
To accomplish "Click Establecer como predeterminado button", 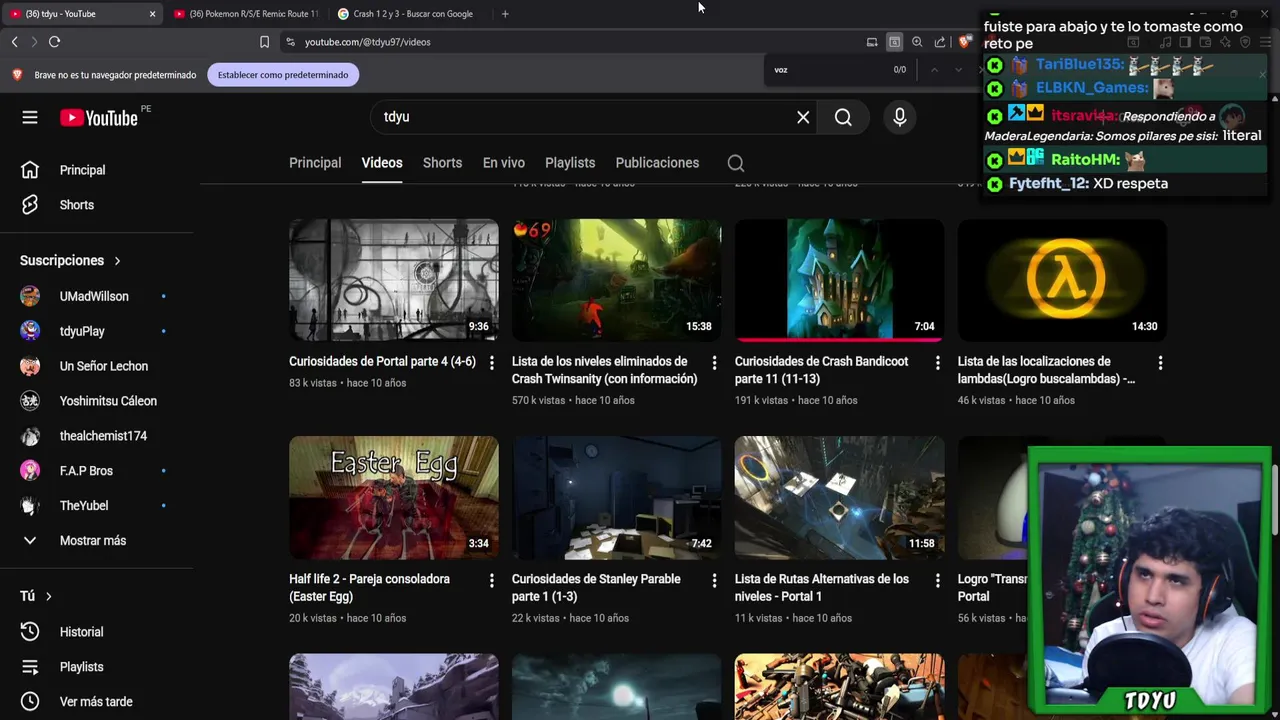I will (283, 75).
